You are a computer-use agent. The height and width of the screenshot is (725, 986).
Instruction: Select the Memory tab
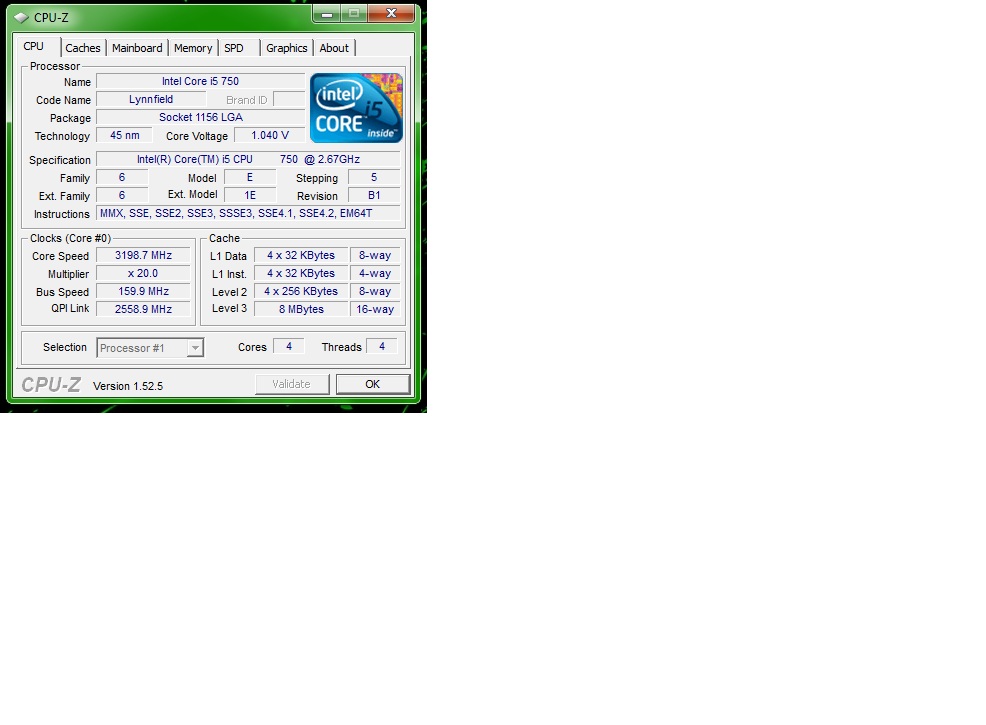[193, 48]
